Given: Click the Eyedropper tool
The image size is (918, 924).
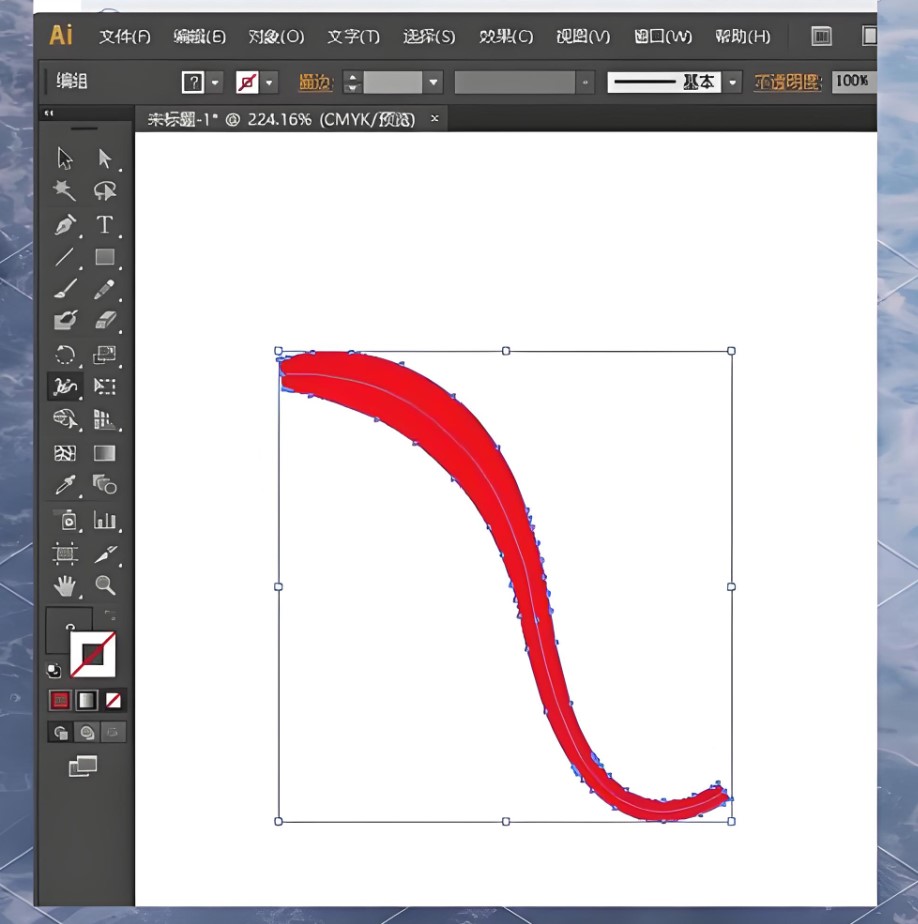Looking at the screenshot, I should tap(65, 485).
